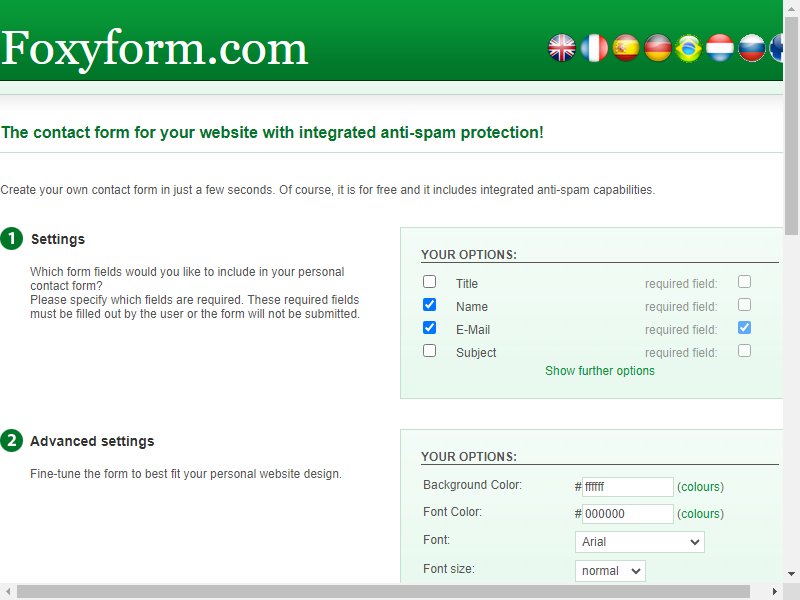Click the vertical scrollbar down arrow
This screenshot has width=800, height=600.
click(x=792, y=574)
